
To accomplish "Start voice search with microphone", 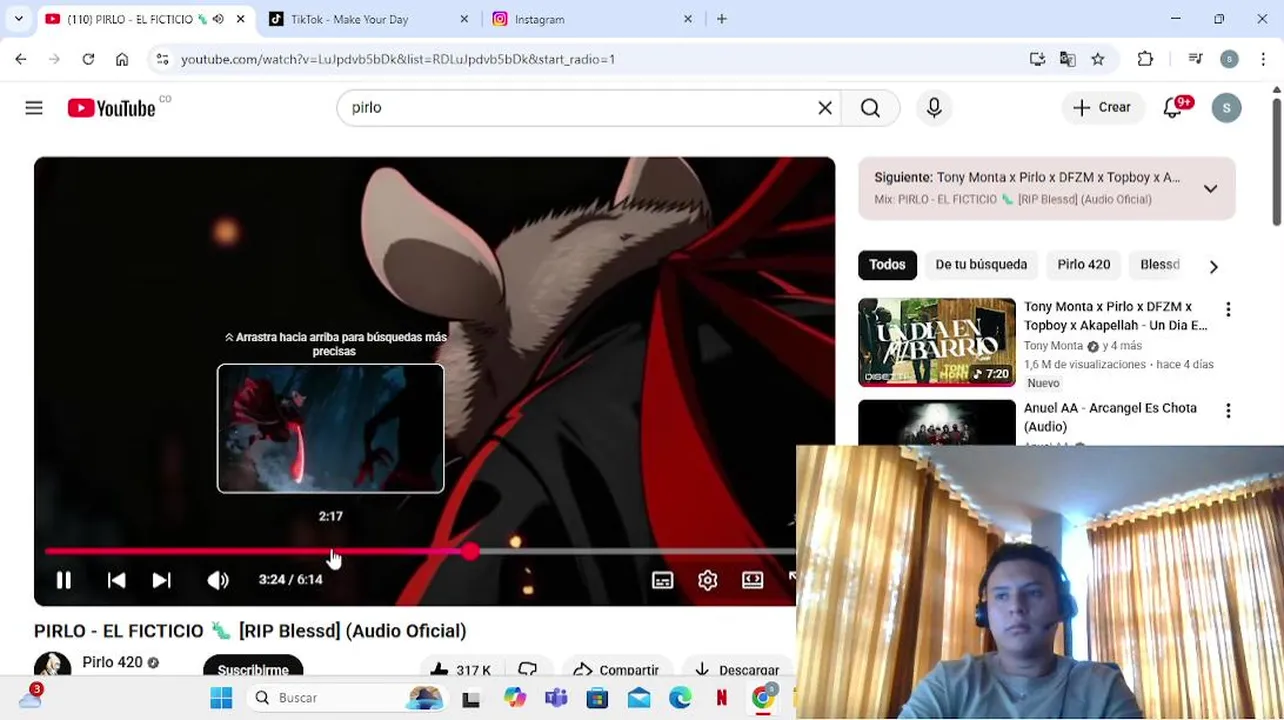I will 934,108.
